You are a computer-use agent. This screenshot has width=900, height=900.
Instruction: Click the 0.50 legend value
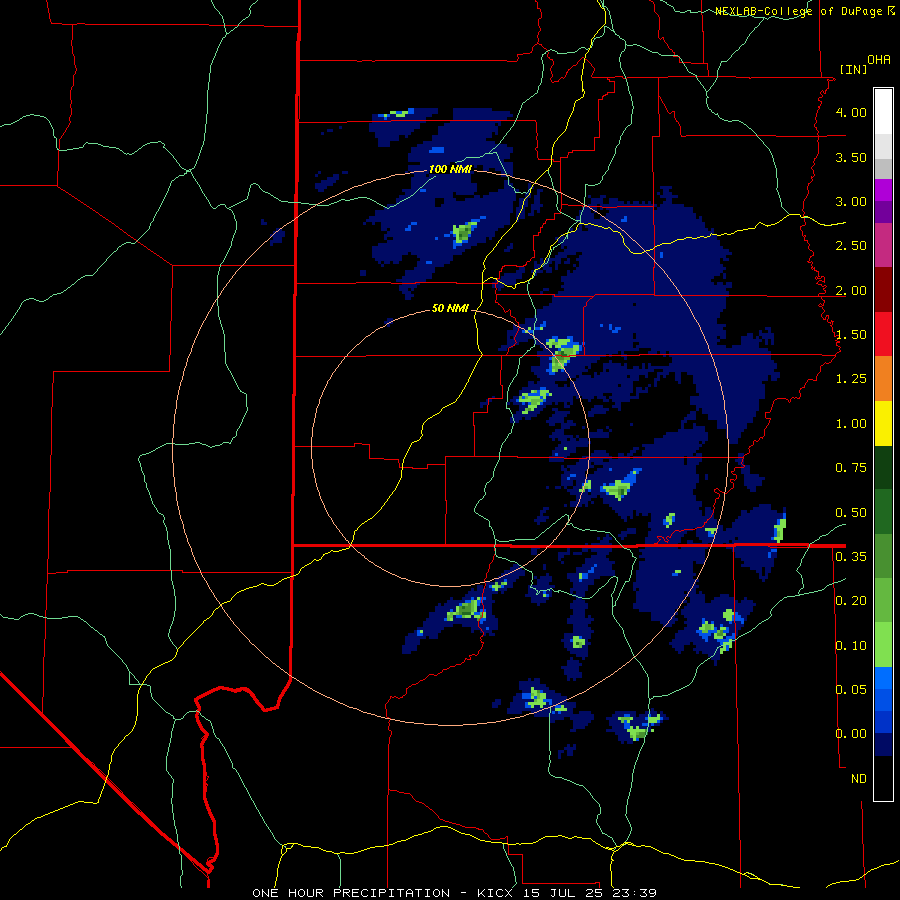851,513
